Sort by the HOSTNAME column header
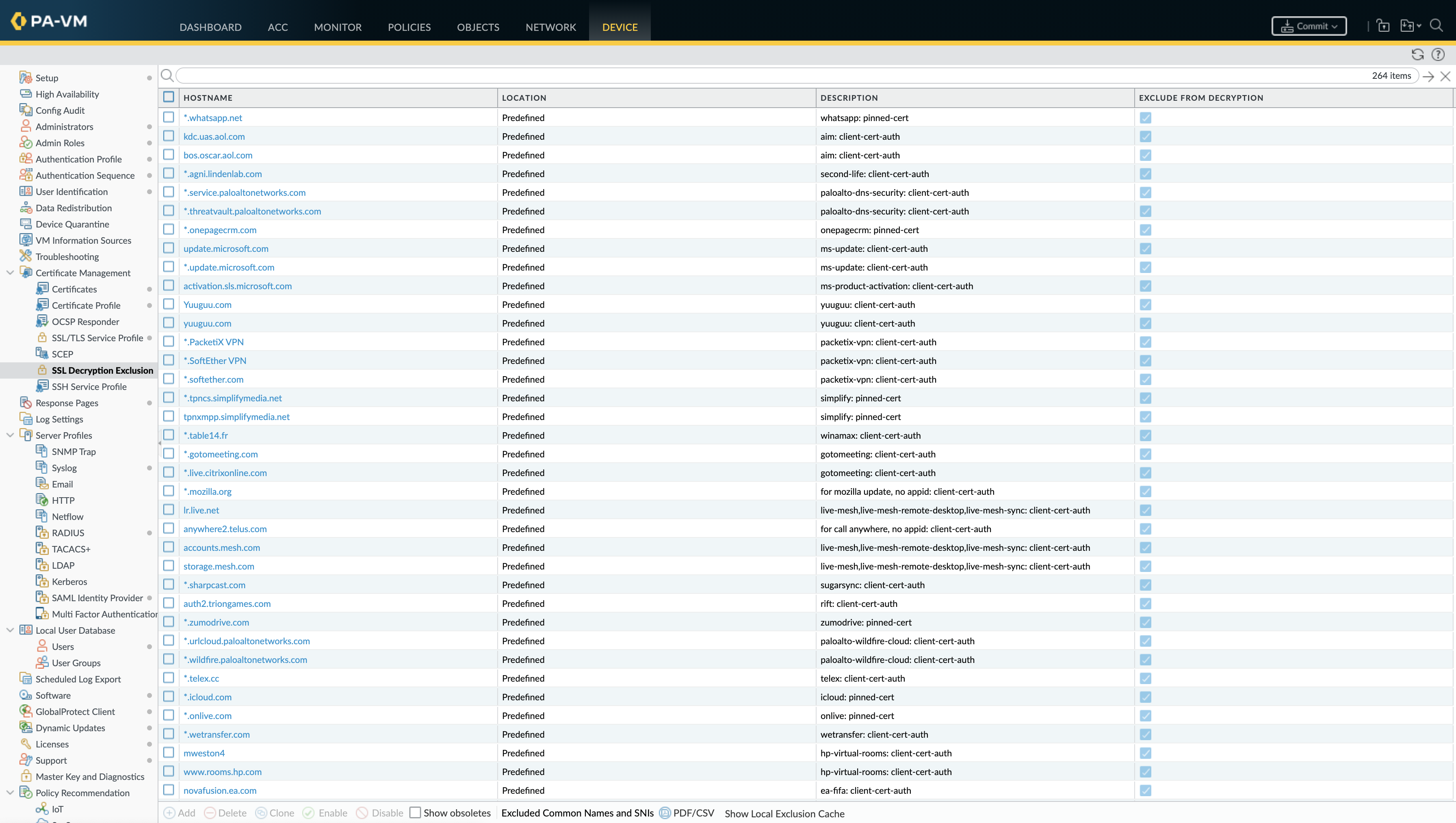 tap(338, 98)
